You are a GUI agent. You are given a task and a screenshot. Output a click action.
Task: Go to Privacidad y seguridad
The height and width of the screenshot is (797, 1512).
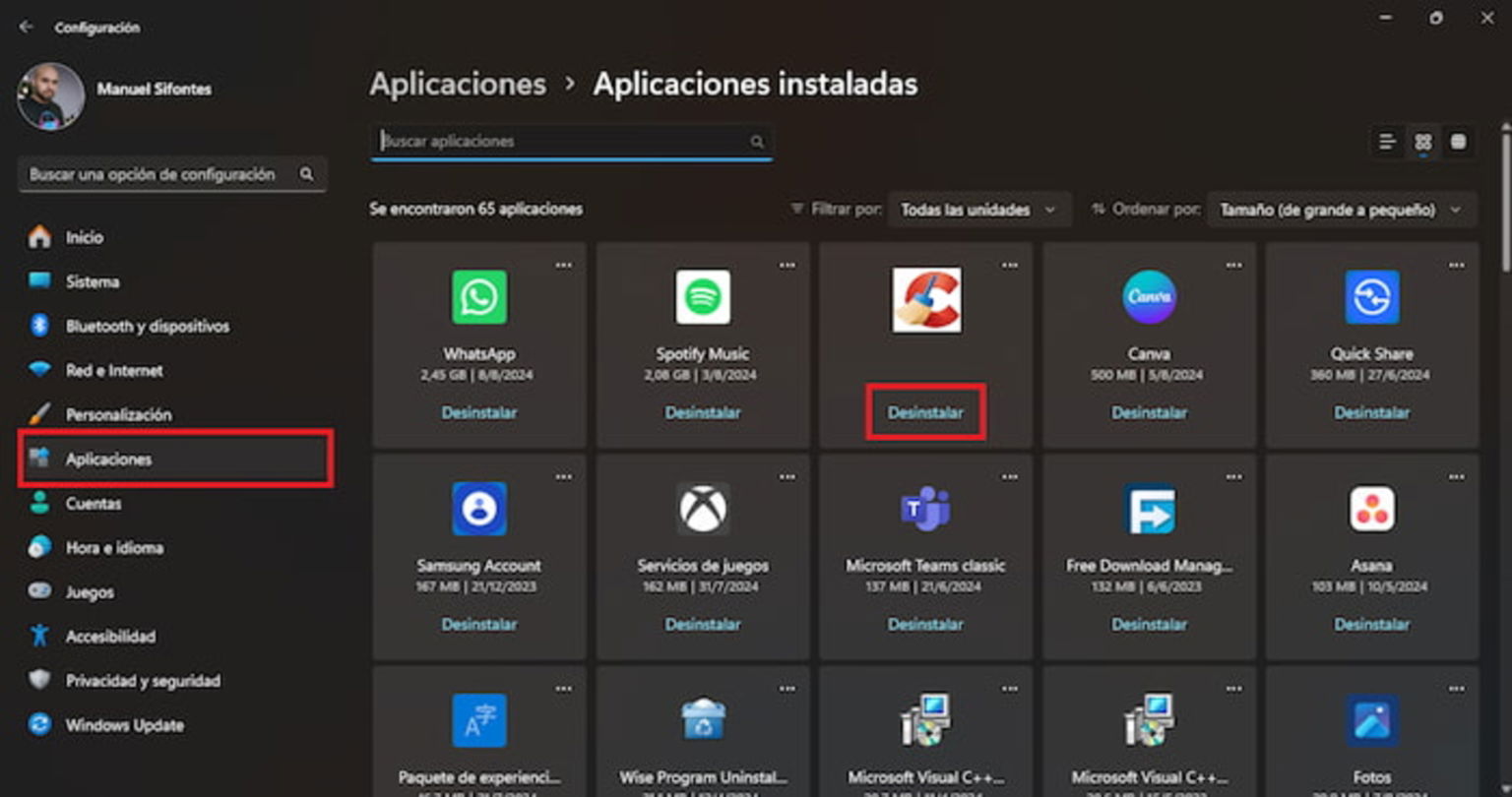coord(174,680)
